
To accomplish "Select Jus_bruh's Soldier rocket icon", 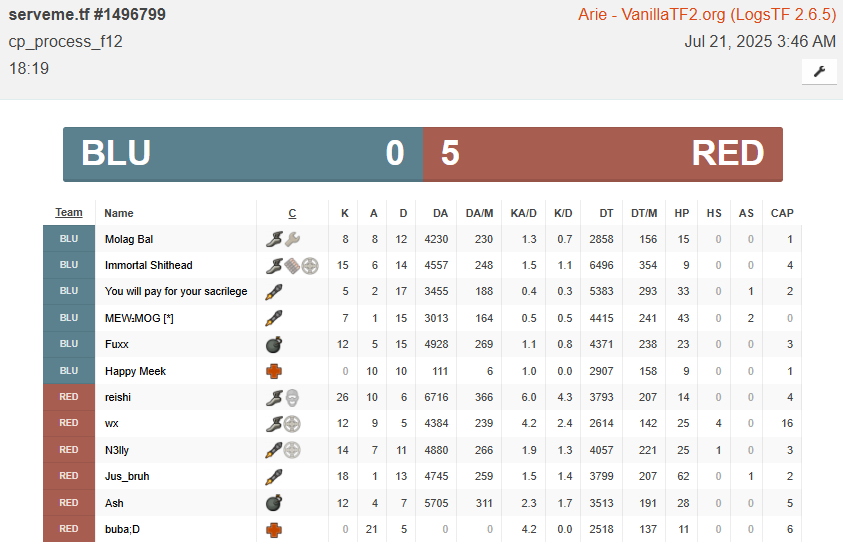I will click(x=274, y=476).
